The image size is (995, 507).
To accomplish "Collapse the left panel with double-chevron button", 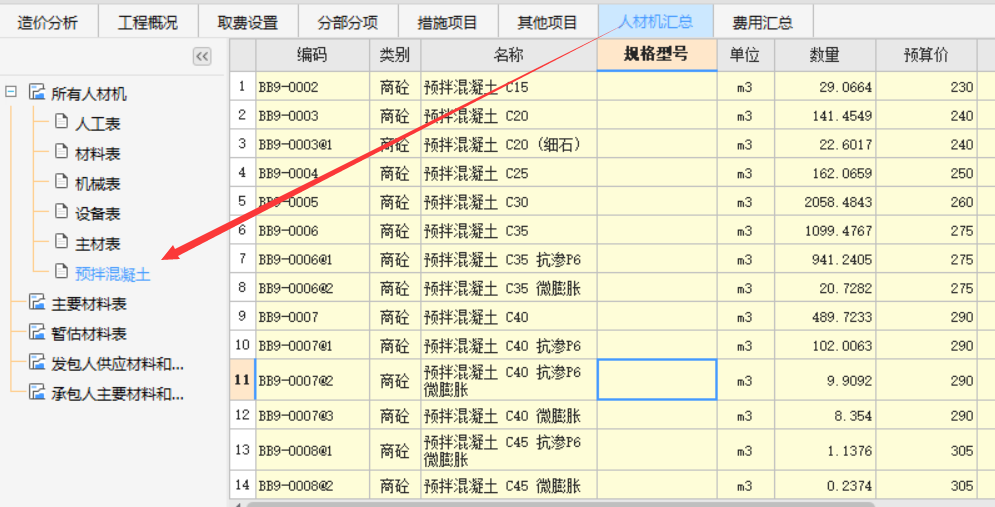I will pos(202,56).
